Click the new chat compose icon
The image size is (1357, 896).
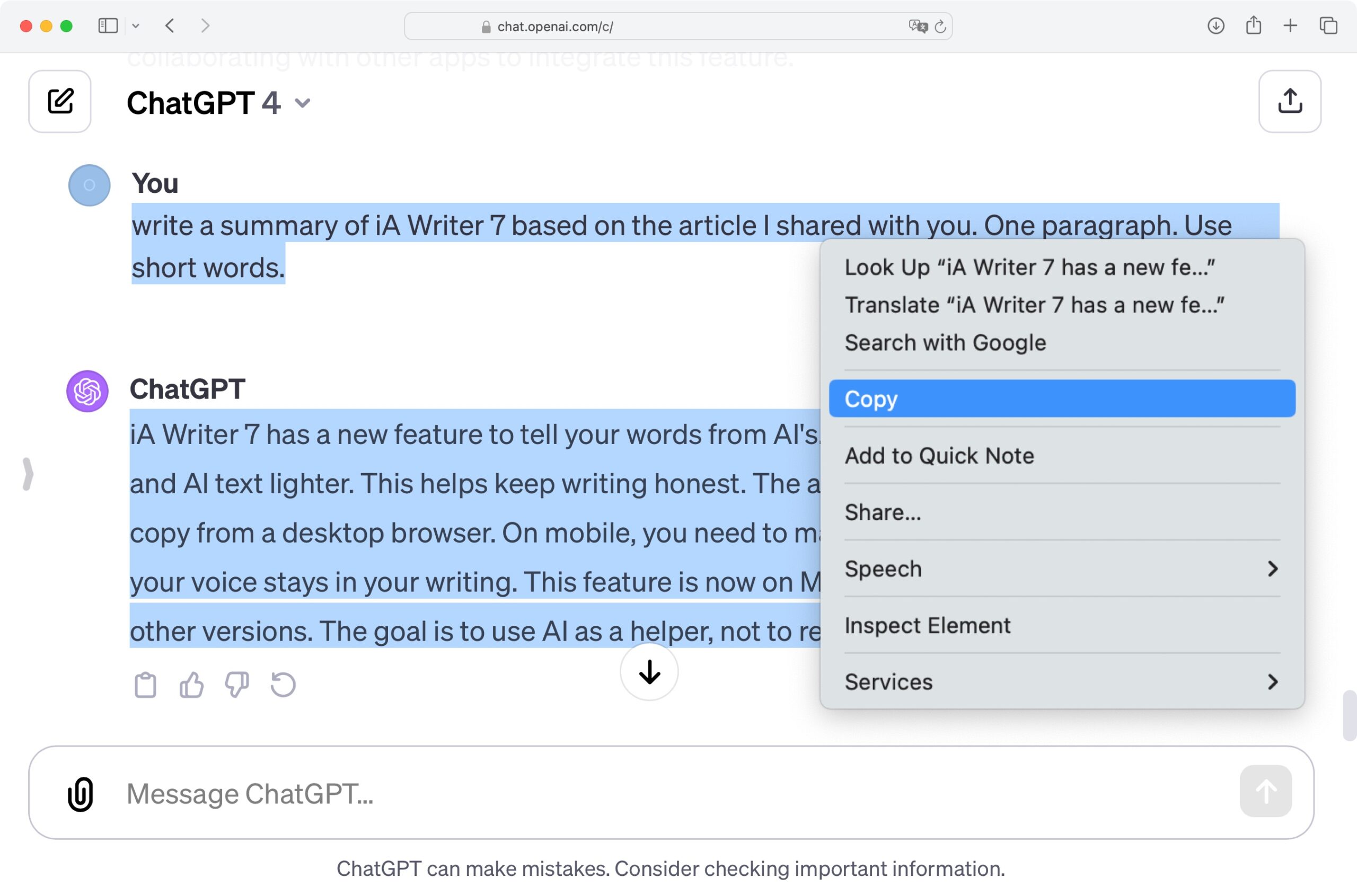[x=60, y=102]
